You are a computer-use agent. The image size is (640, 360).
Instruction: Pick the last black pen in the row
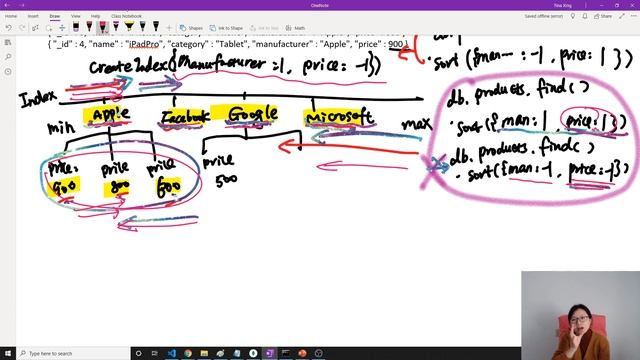pos(156,27)
